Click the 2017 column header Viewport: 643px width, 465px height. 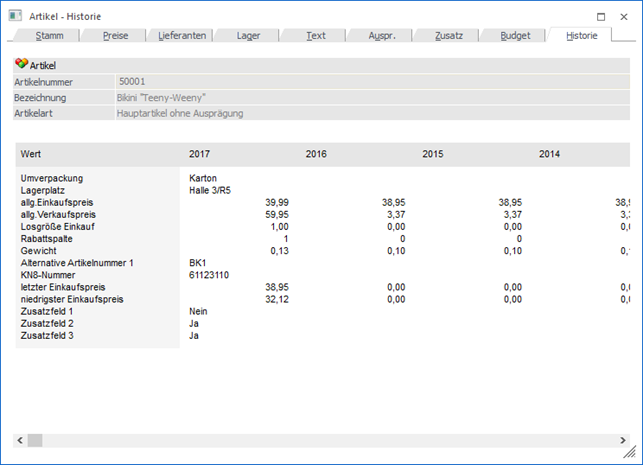(x=200, y=154)
